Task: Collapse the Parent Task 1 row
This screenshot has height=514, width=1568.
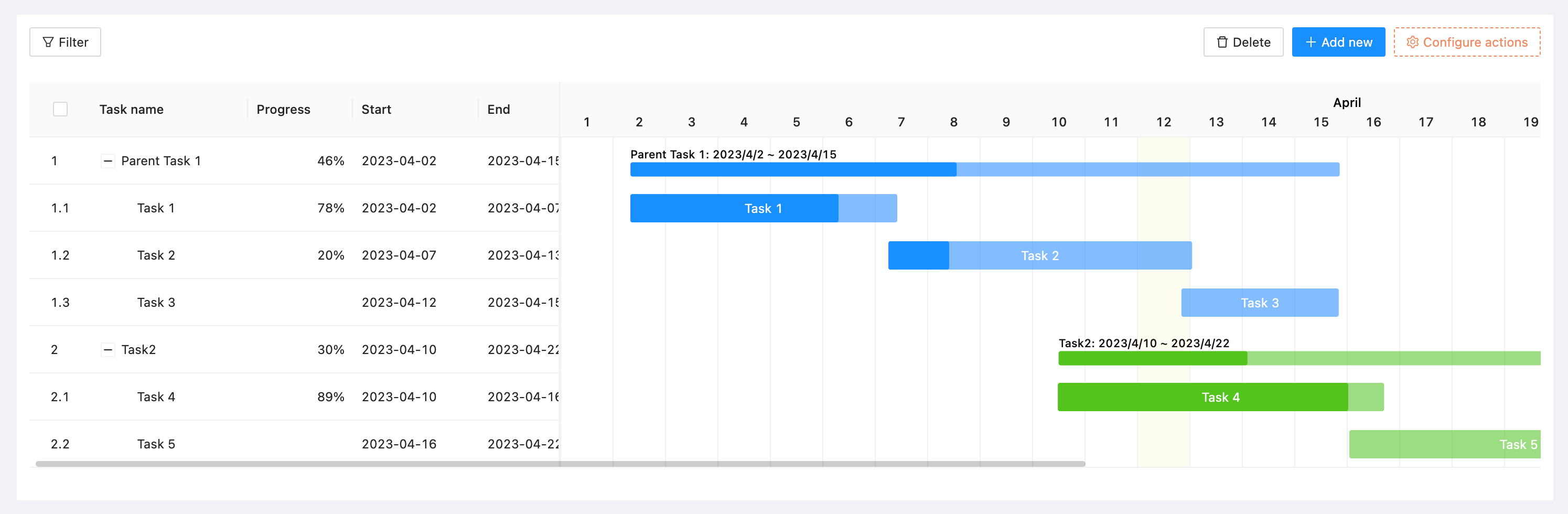Action: 108,161
